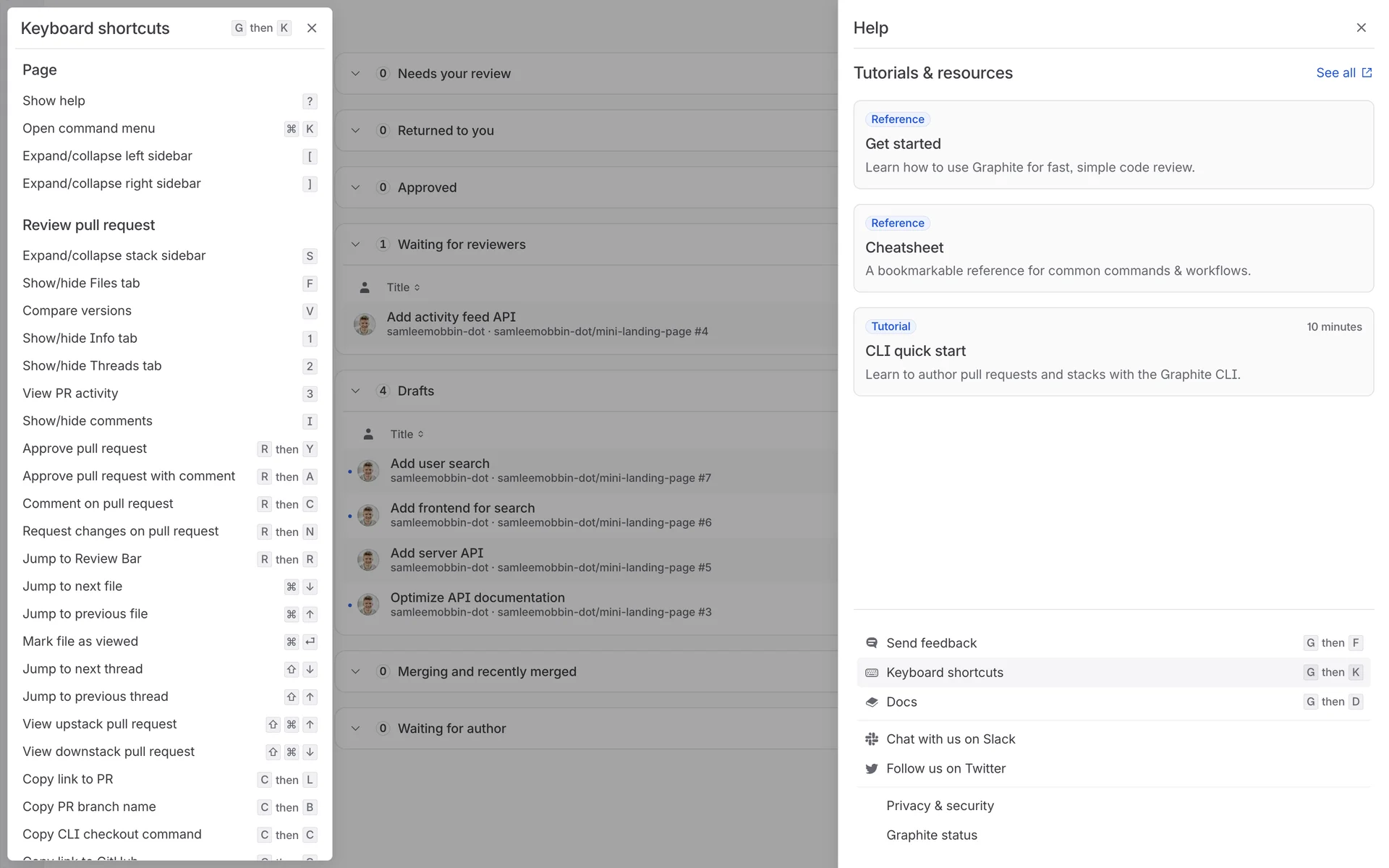Image resolution: width=1389 pixels, height=868 pixels.
Task: Close the Help sidebar
Action: (x=1361, y=27)
